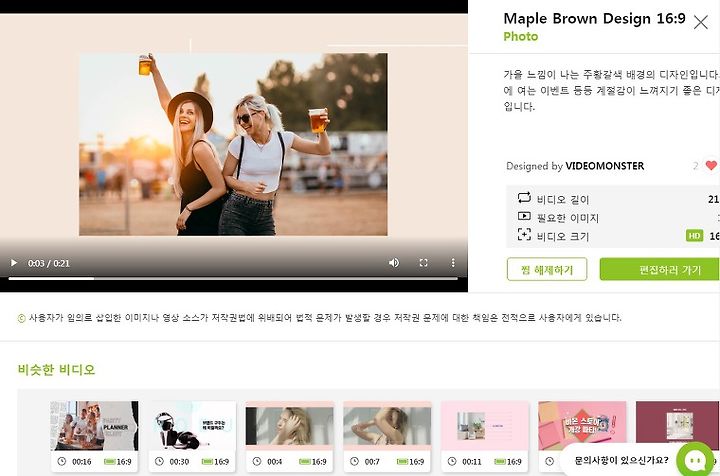
Task: Click the 문의사항이 있으신가요? chat prompt
Action: [621, 460]
